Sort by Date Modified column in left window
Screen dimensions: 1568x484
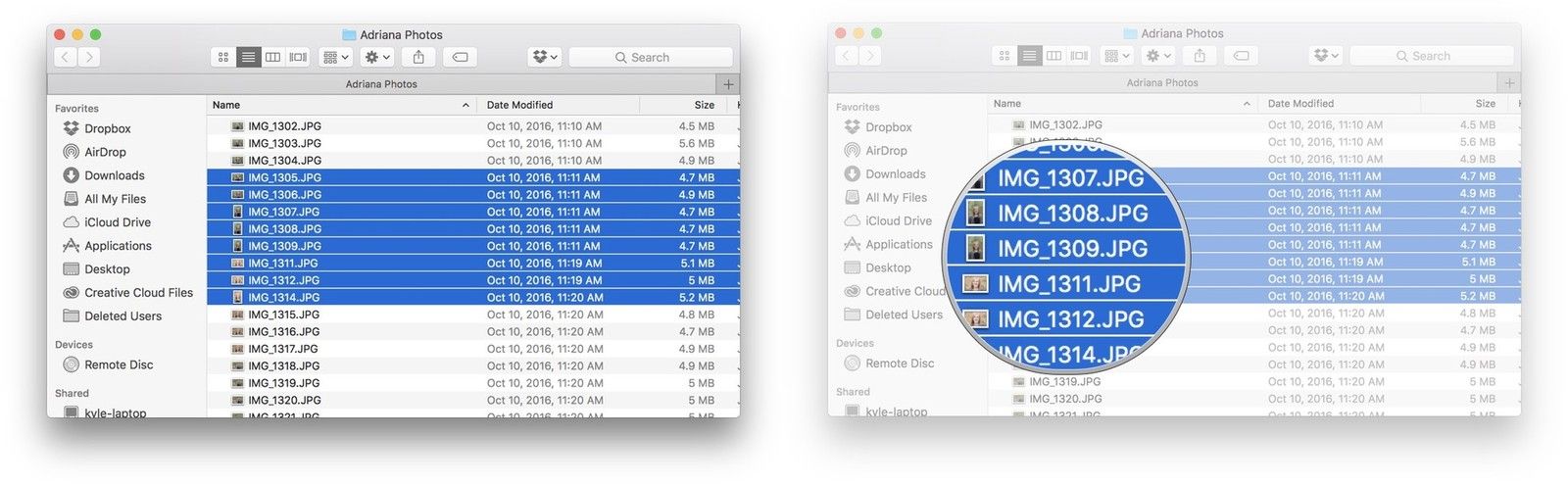coord(519,105)
